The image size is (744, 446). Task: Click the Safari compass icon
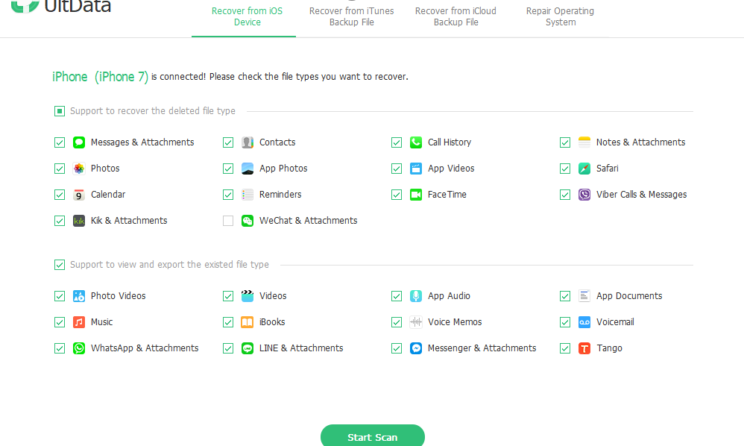584,168
